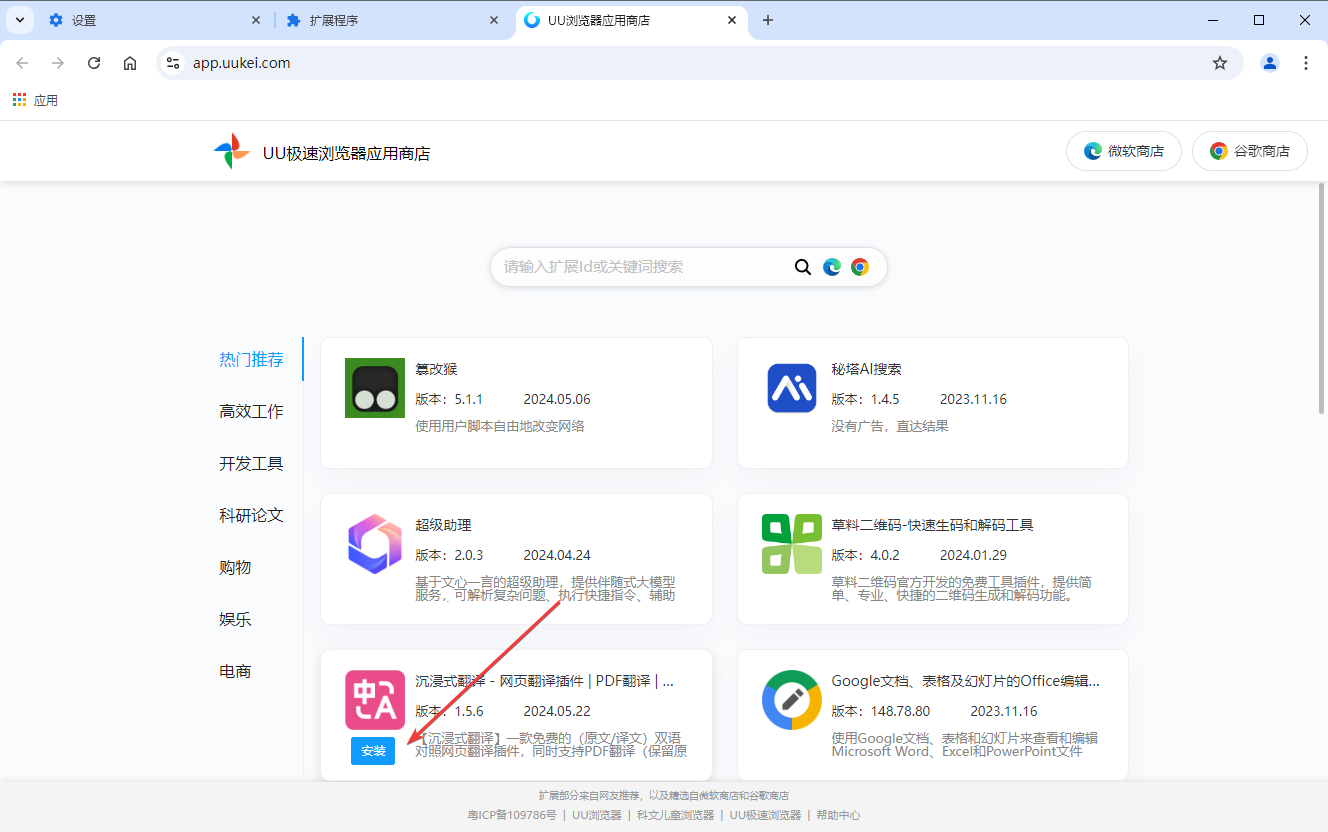Screen dimensions: 1328x832
Task: Click the Edge icon in the search bar
Action: [832, 267]
